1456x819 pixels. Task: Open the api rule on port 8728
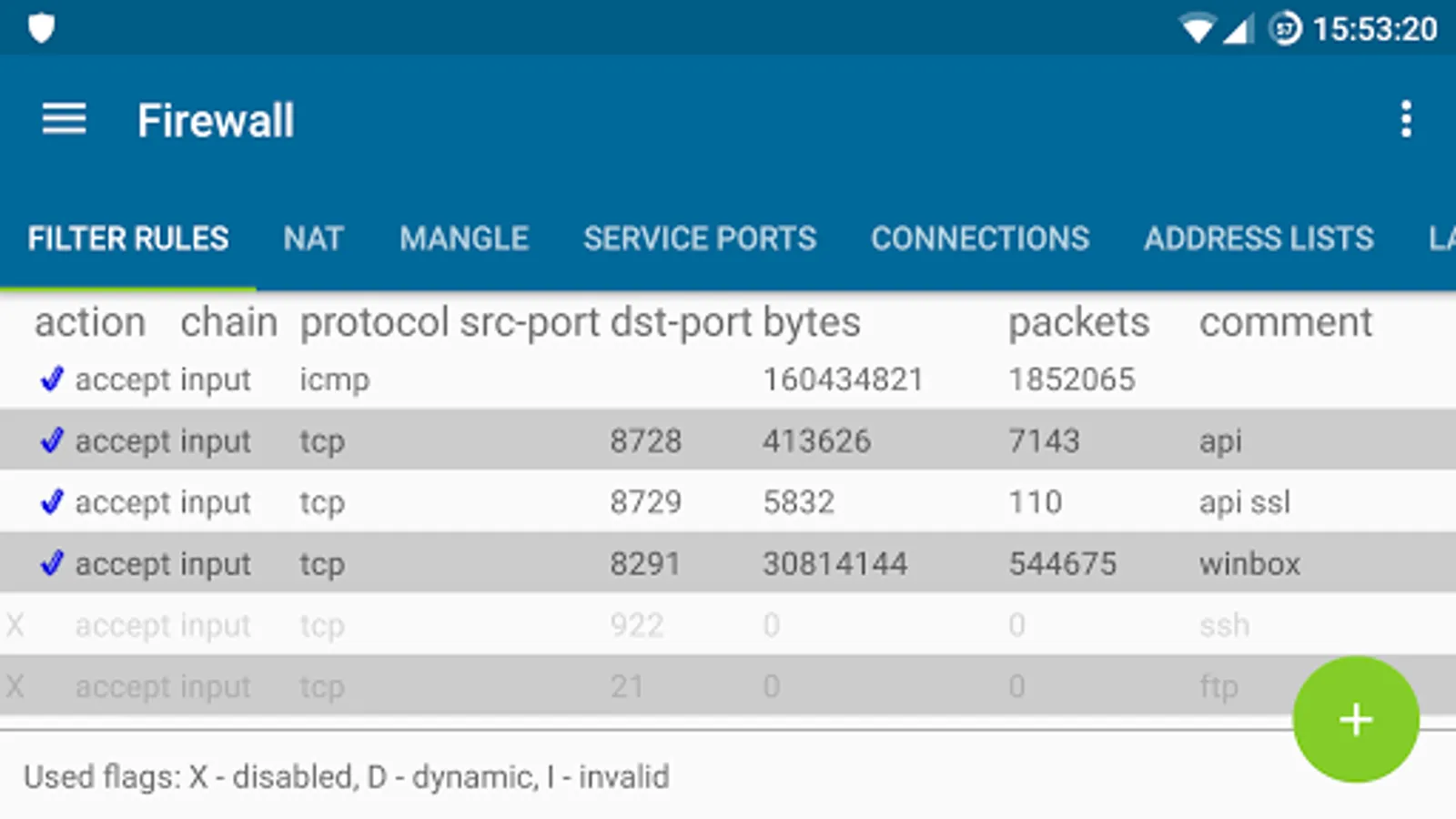[728, 440]
